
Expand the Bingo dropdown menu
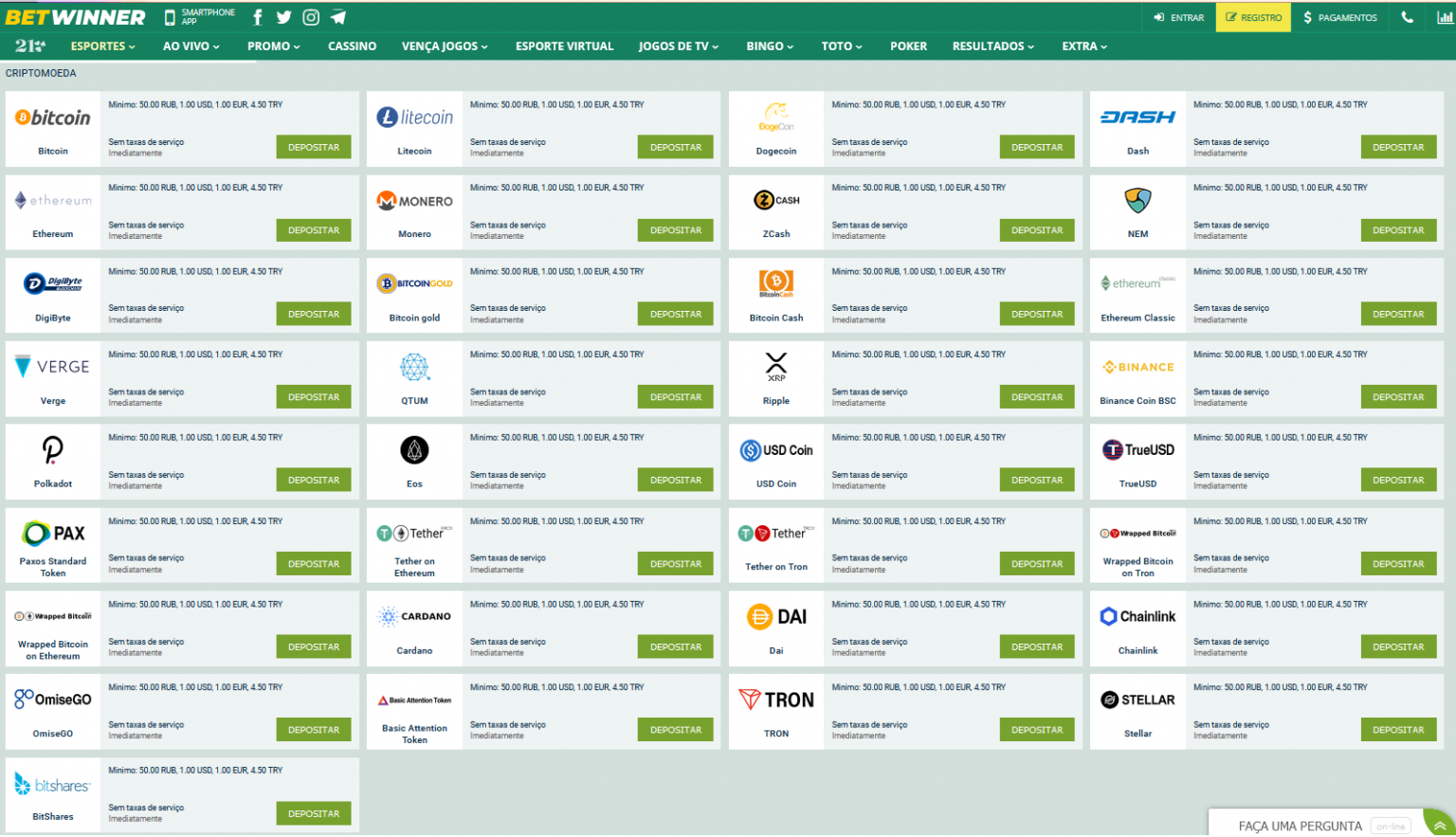pos(771,45)
